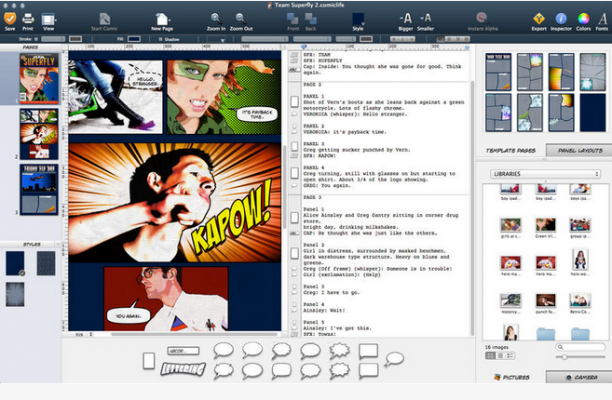Screen dimensions: 612x400
Task: Switch to the Template Pages tab
Action: pos(510,150)
